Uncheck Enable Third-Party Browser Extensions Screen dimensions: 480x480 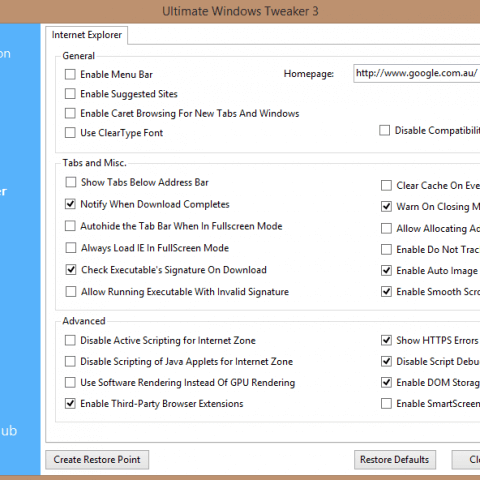[70, 404]
